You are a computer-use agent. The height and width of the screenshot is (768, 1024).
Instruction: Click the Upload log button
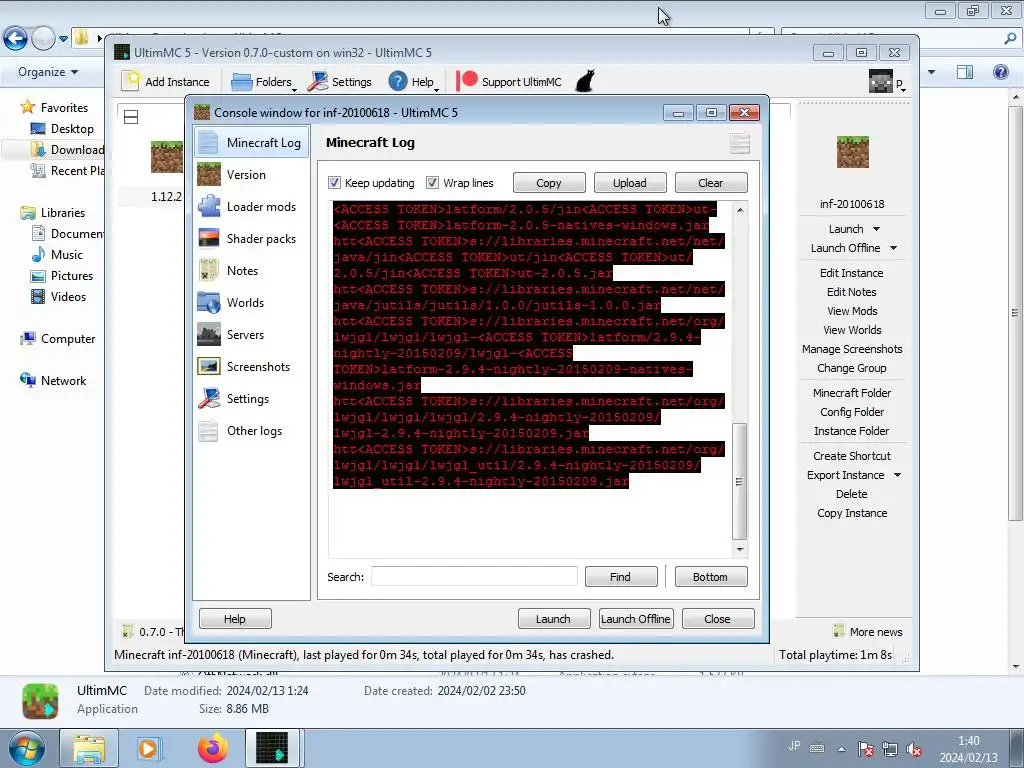[x=630, y=183]
